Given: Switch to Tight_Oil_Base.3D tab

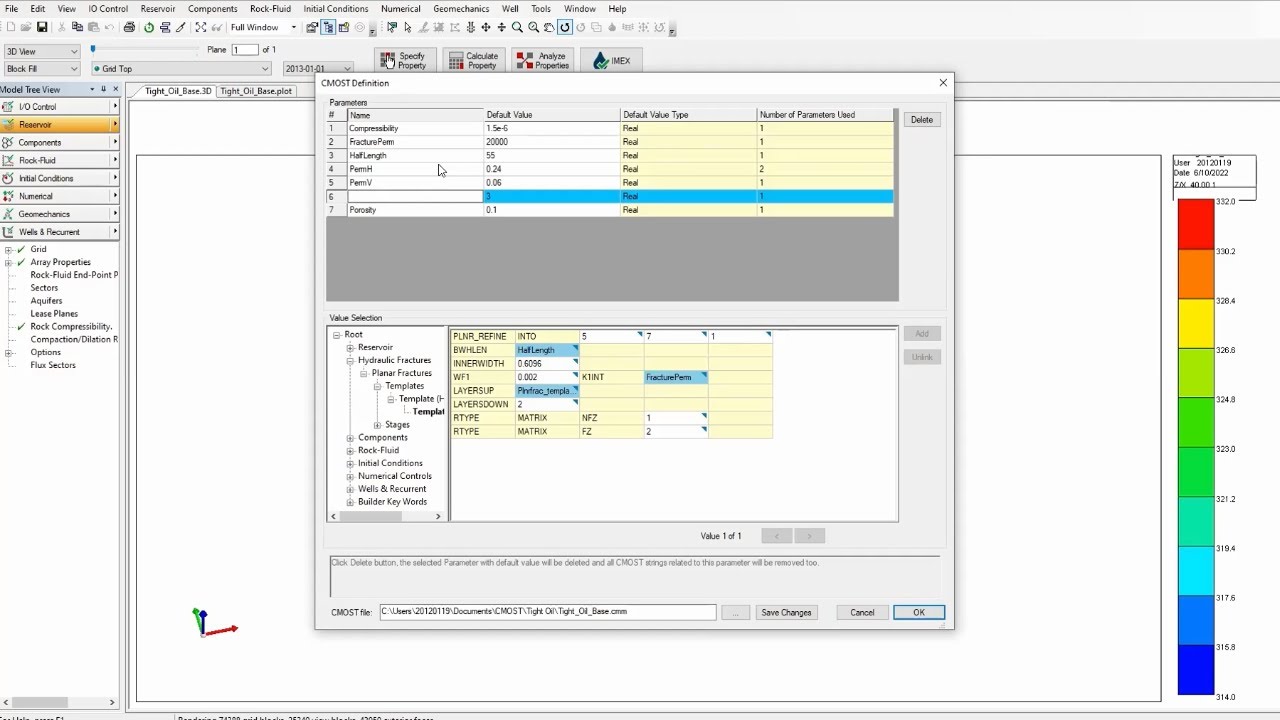Looking at the screenshot, I should click(x=178, y=91).
